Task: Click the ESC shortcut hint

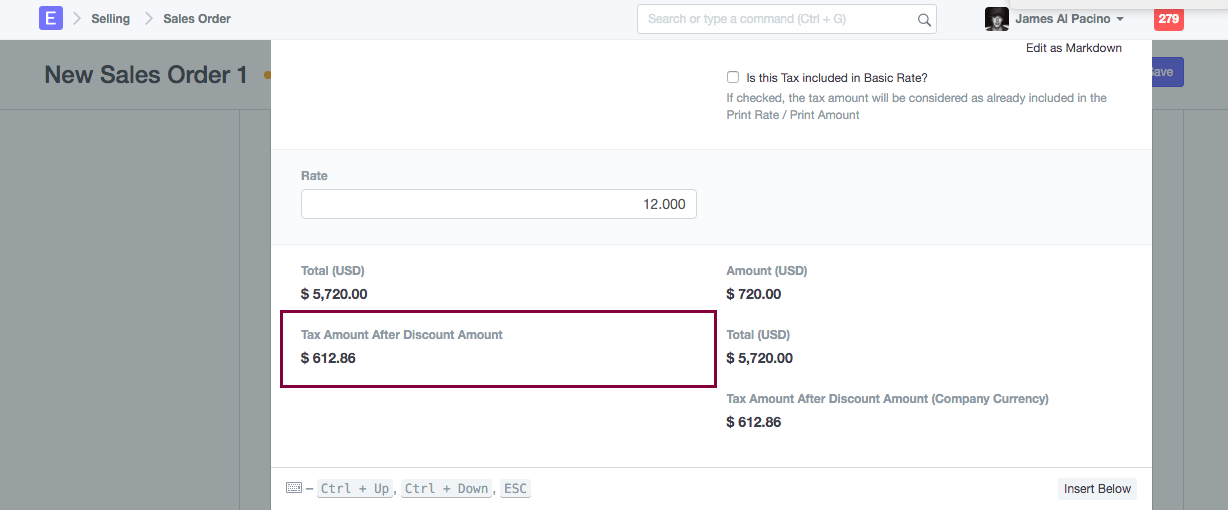Action: point(515,489)
